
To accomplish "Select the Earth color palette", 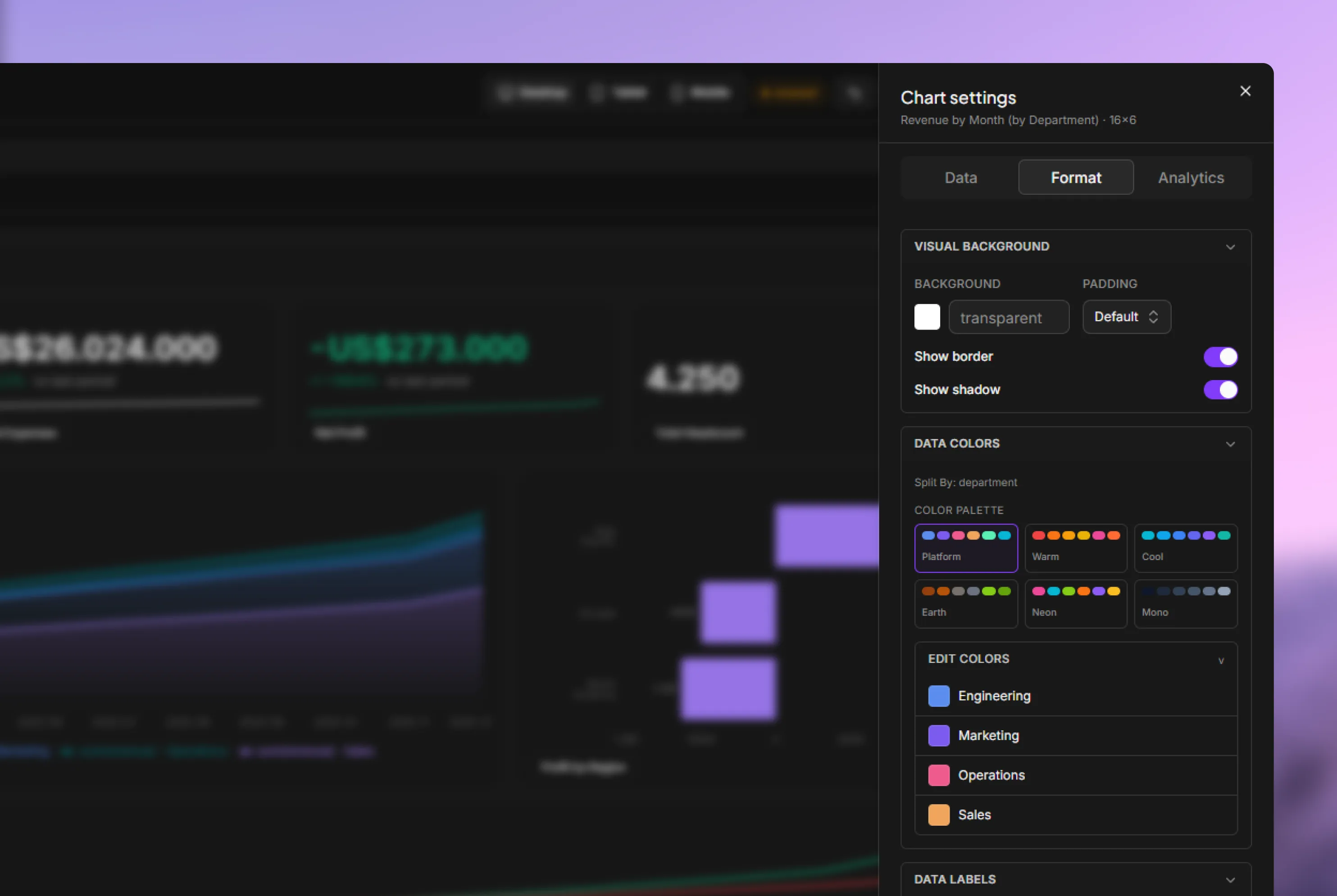I will point(966,604).
